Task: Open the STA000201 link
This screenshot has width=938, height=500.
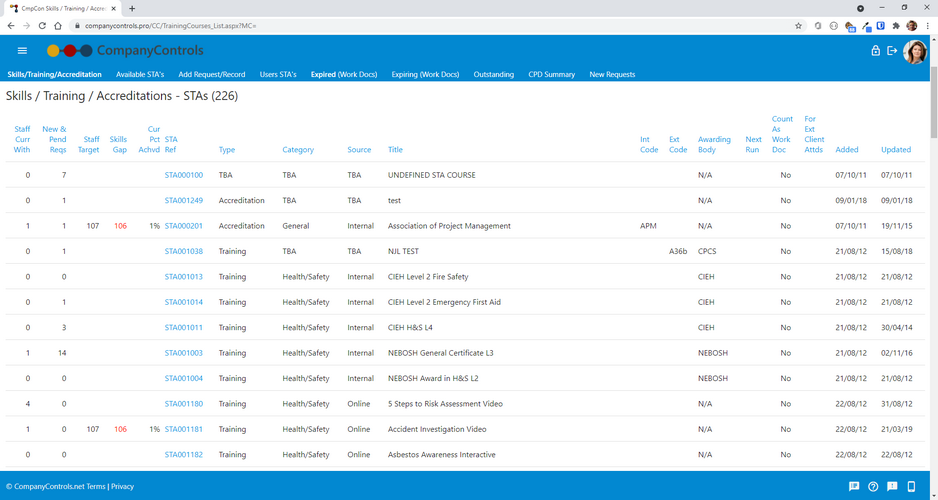Action: (x=184, y=226)
